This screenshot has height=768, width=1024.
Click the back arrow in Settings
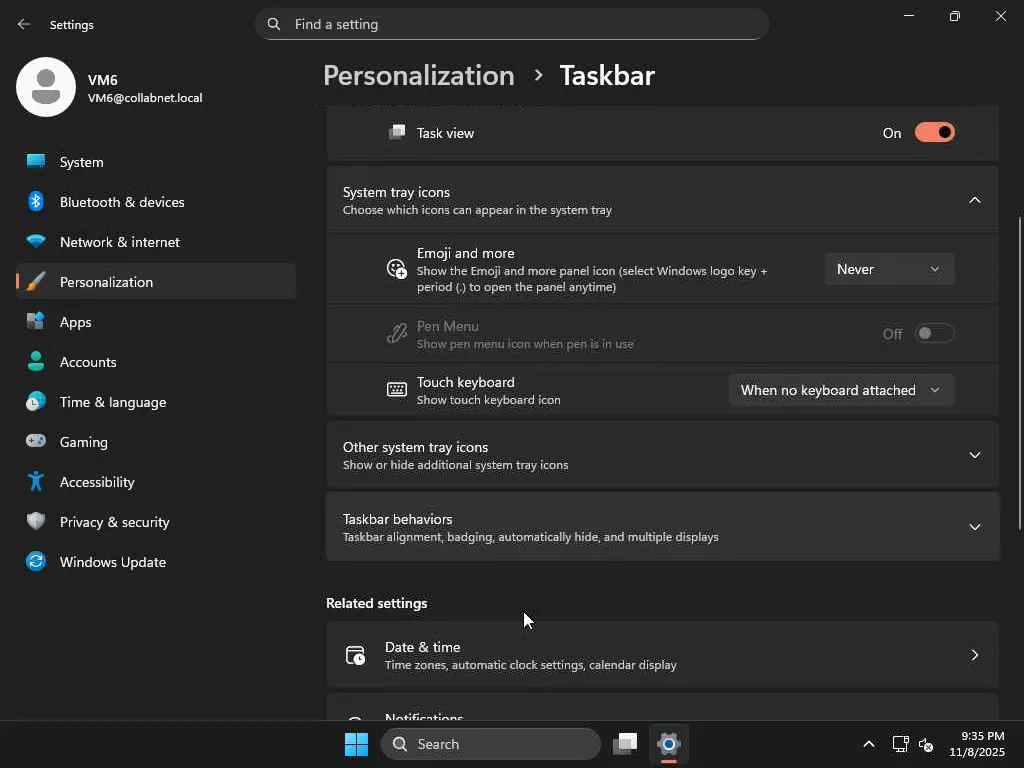coord(24,24)
